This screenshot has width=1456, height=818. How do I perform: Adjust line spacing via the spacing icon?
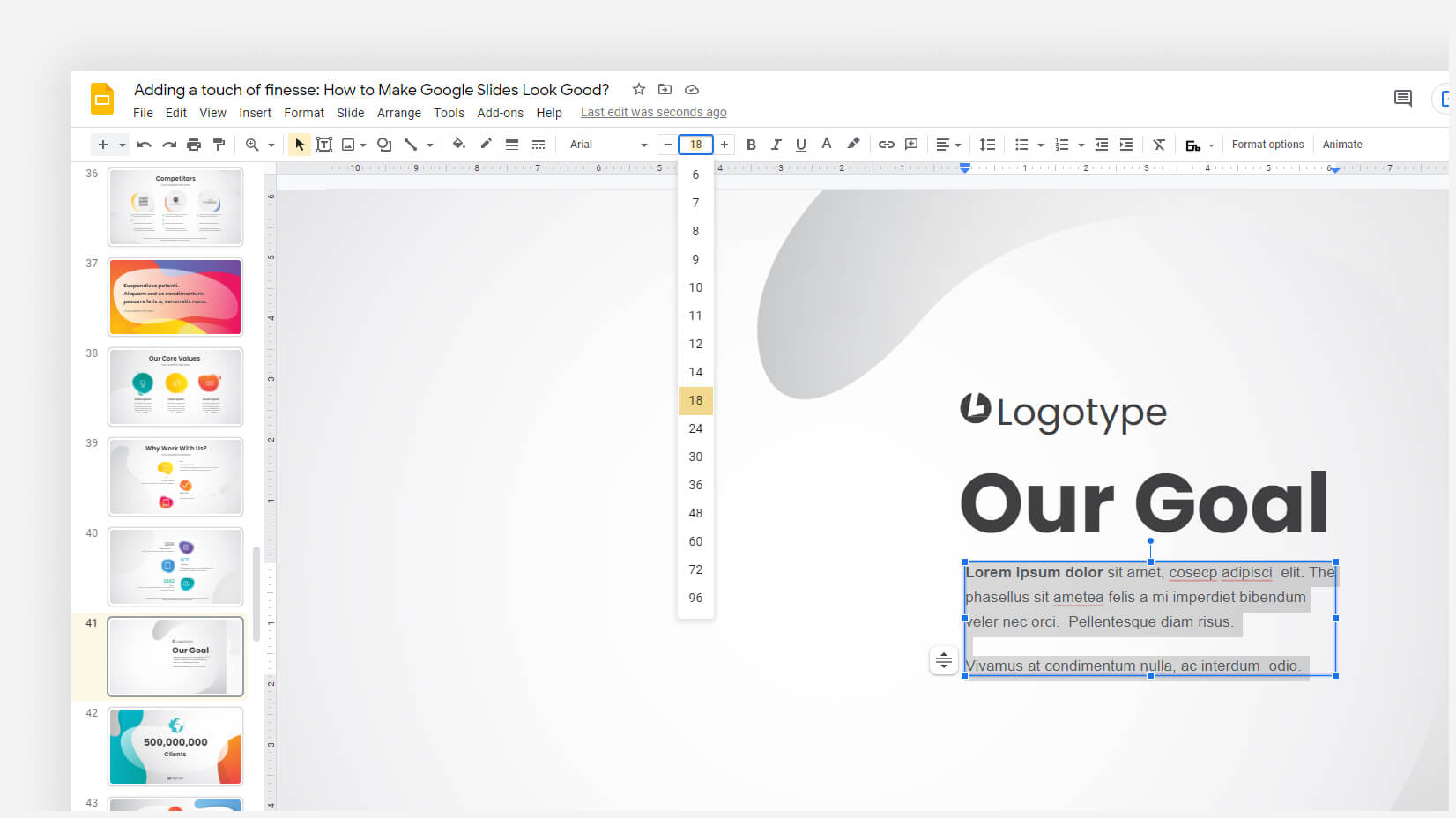(987, 144)
